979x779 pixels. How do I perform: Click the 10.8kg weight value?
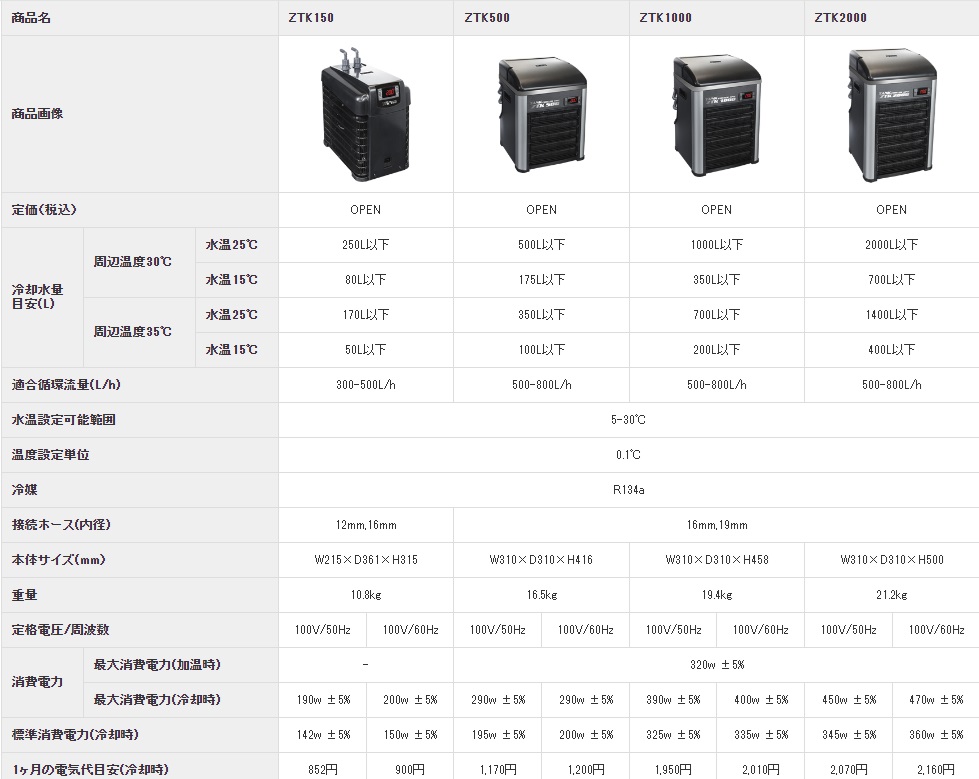(x=366, y=594)
